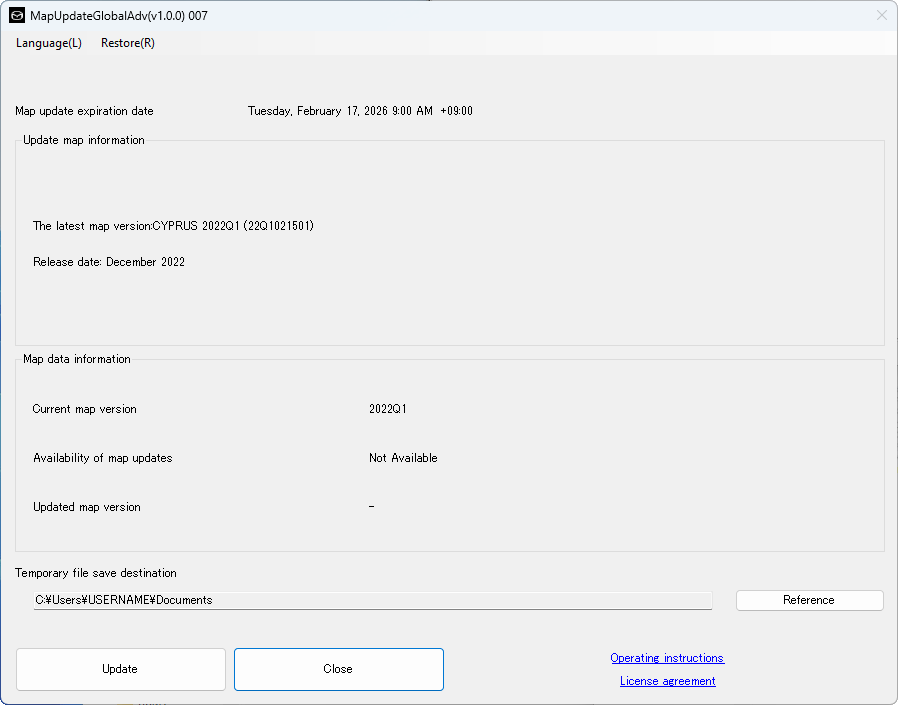Click the map update expiration date value
Image resolution: width=898 pixels, height=705 pixels.
pos(360,111)
